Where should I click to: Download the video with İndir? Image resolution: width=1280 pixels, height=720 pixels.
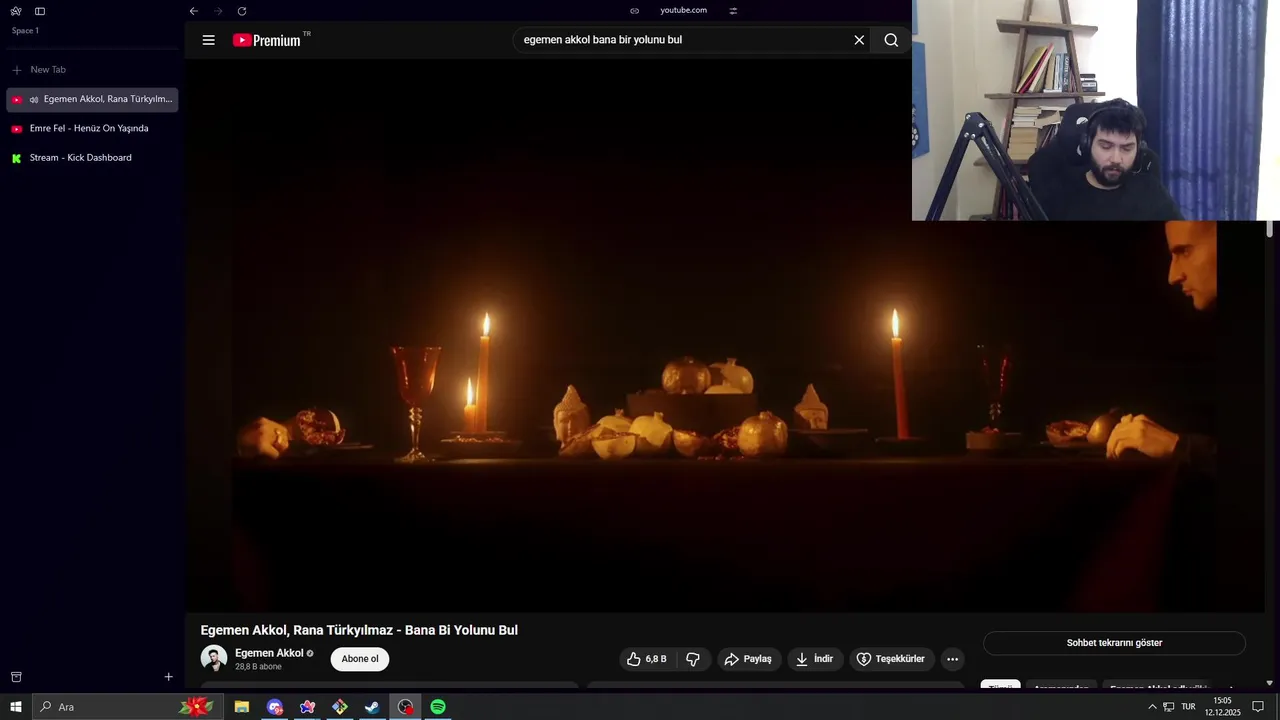coord(815,659)
